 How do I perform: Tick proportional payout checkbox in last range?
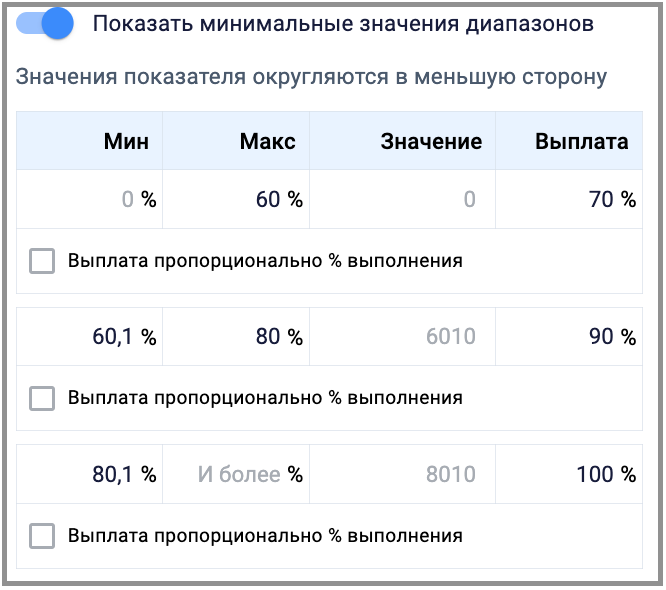click(42, 536)
